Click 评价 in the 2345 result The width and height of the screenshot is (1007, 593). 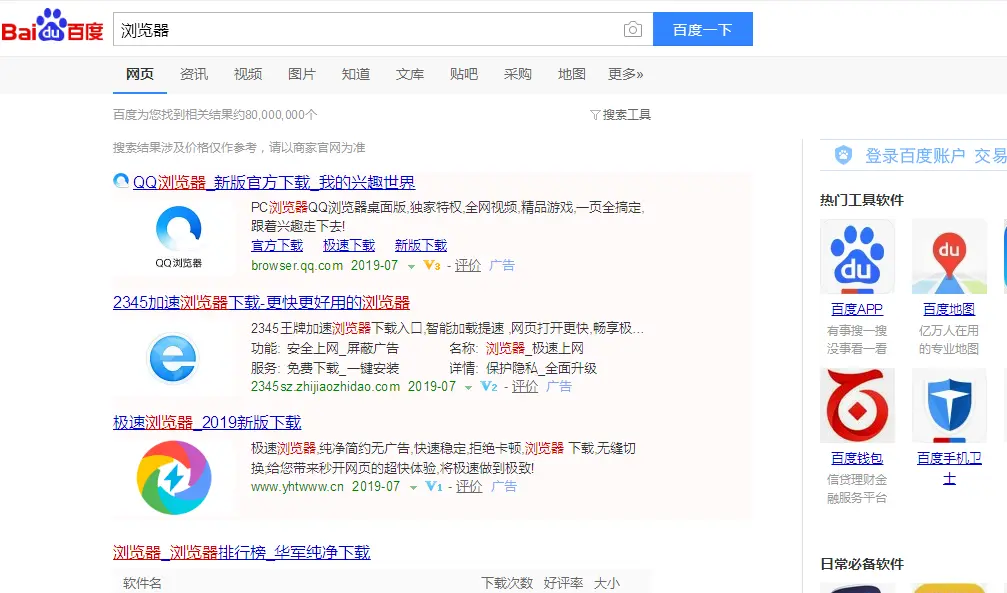[525, 387]
